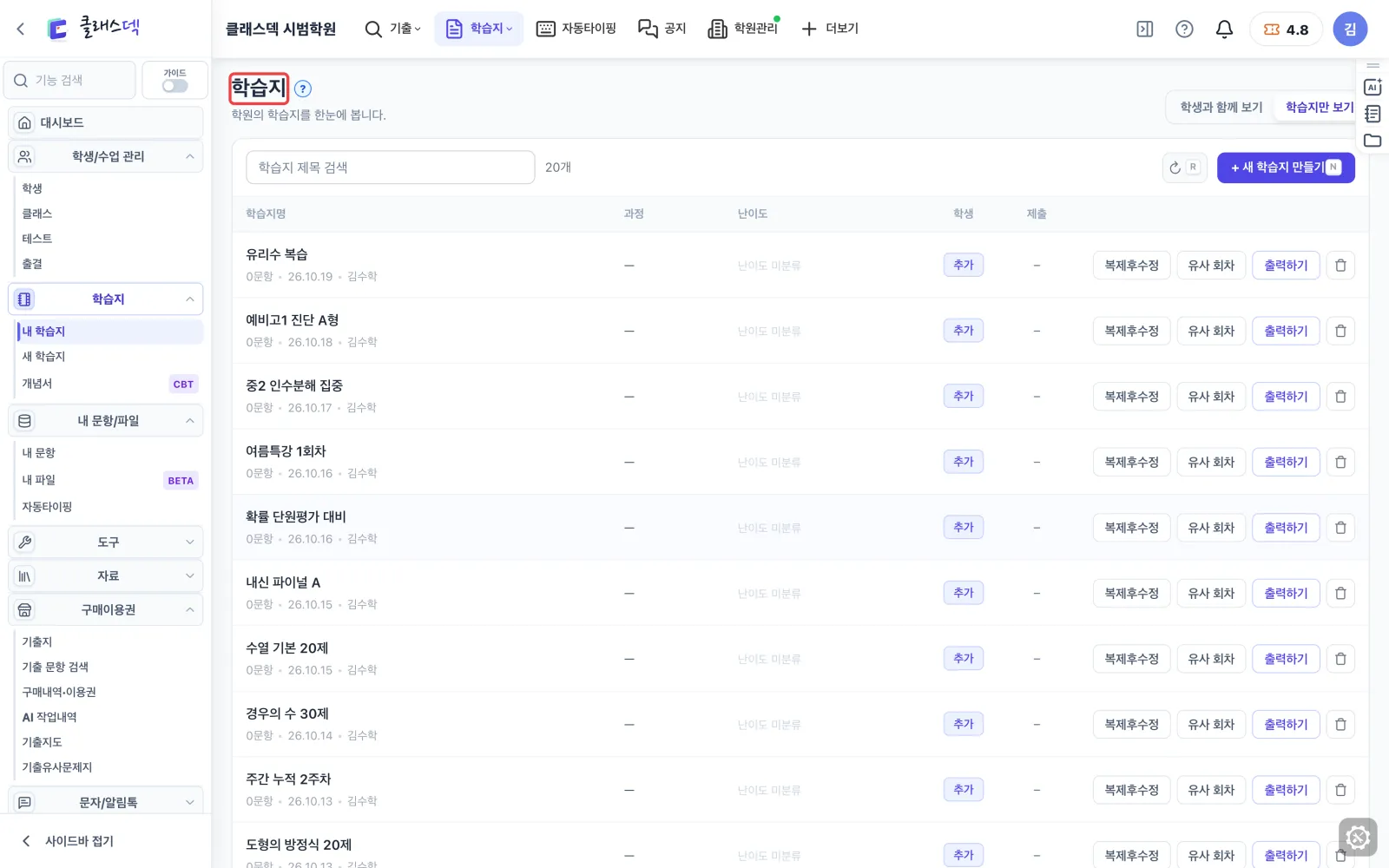Viewport: 1389px width, 868px height.
Task: Delete the 내신 파이널 A worksheet trash icon
Action: tap(1340, 593)
